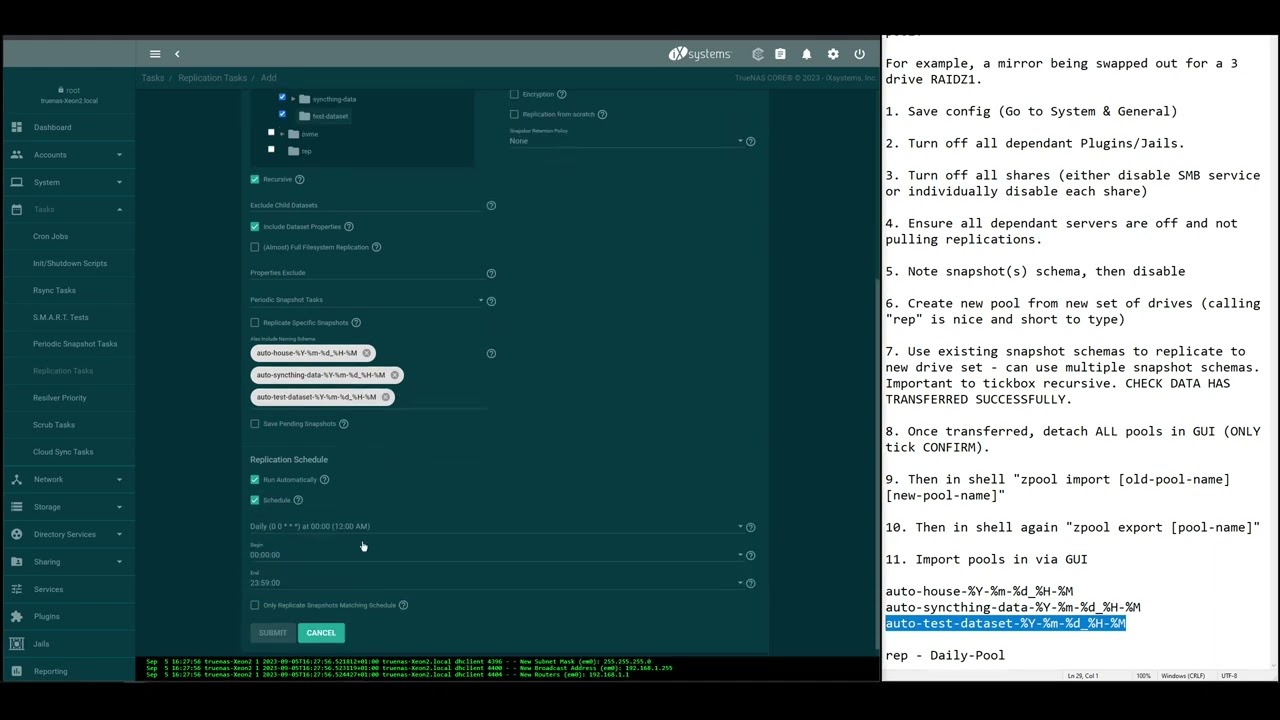This screenshot has width=1280, height=720.
Task: Show help for Snapshot Retention Policy
Action: 751,141
